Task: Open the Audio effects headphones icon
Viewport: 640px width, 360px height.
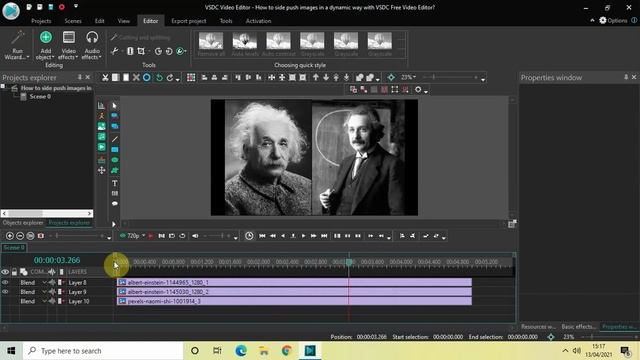Action: click(x=92, y=38)
